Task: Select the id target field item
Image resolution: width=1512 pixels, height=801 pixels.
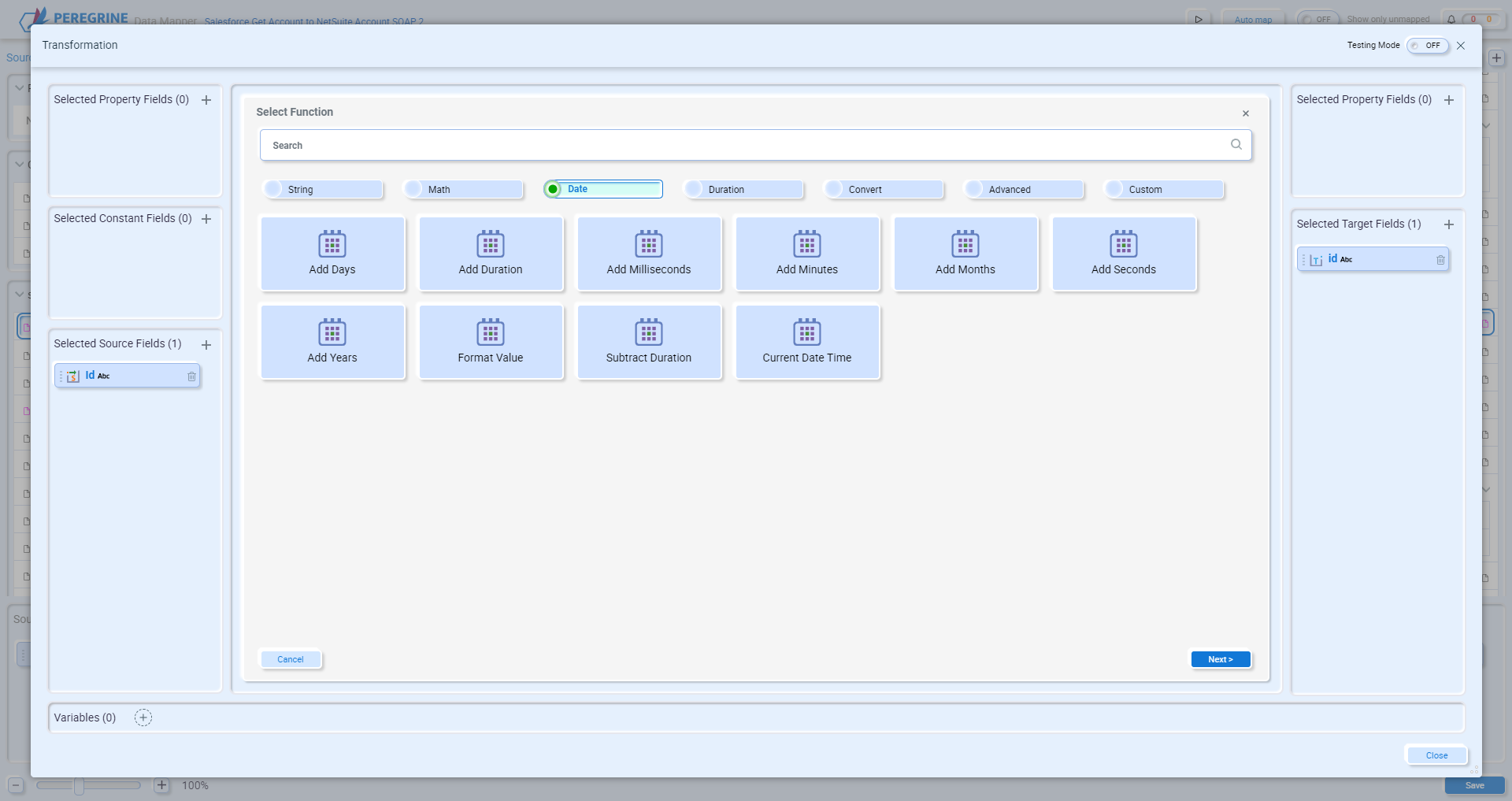Action: pyautogui.click(x=1373, y=259)
